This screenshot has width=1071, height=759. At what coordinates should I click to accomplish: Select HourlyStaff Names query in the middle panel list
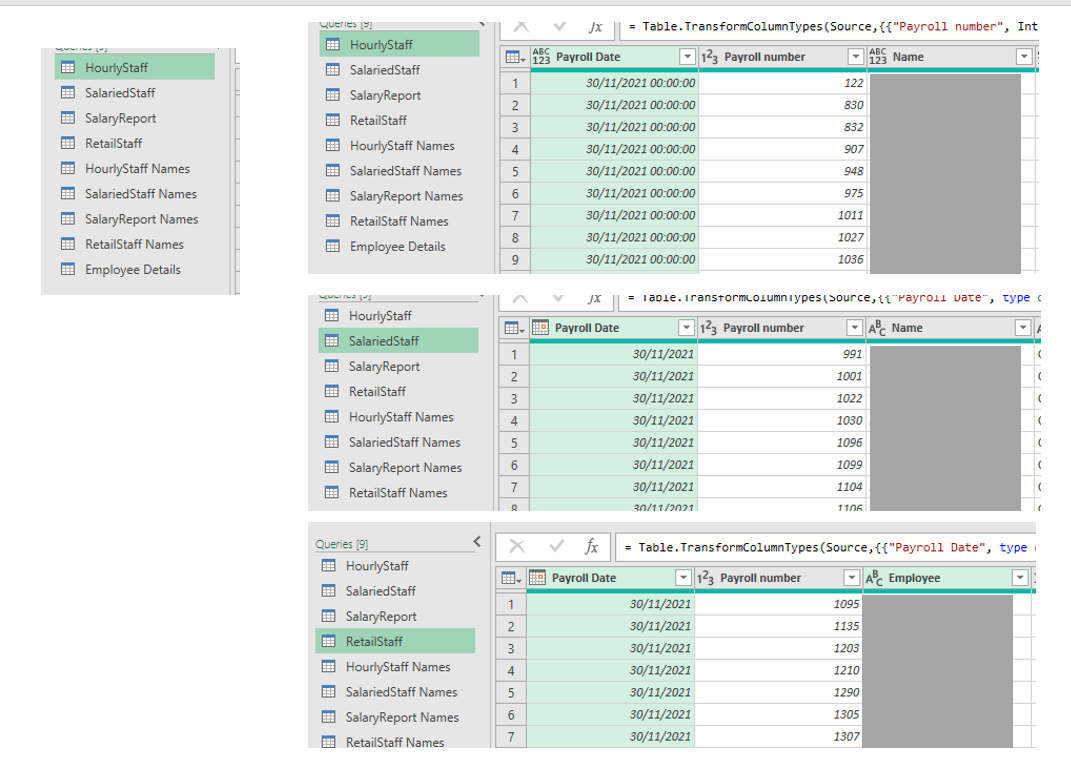point(399,417)
